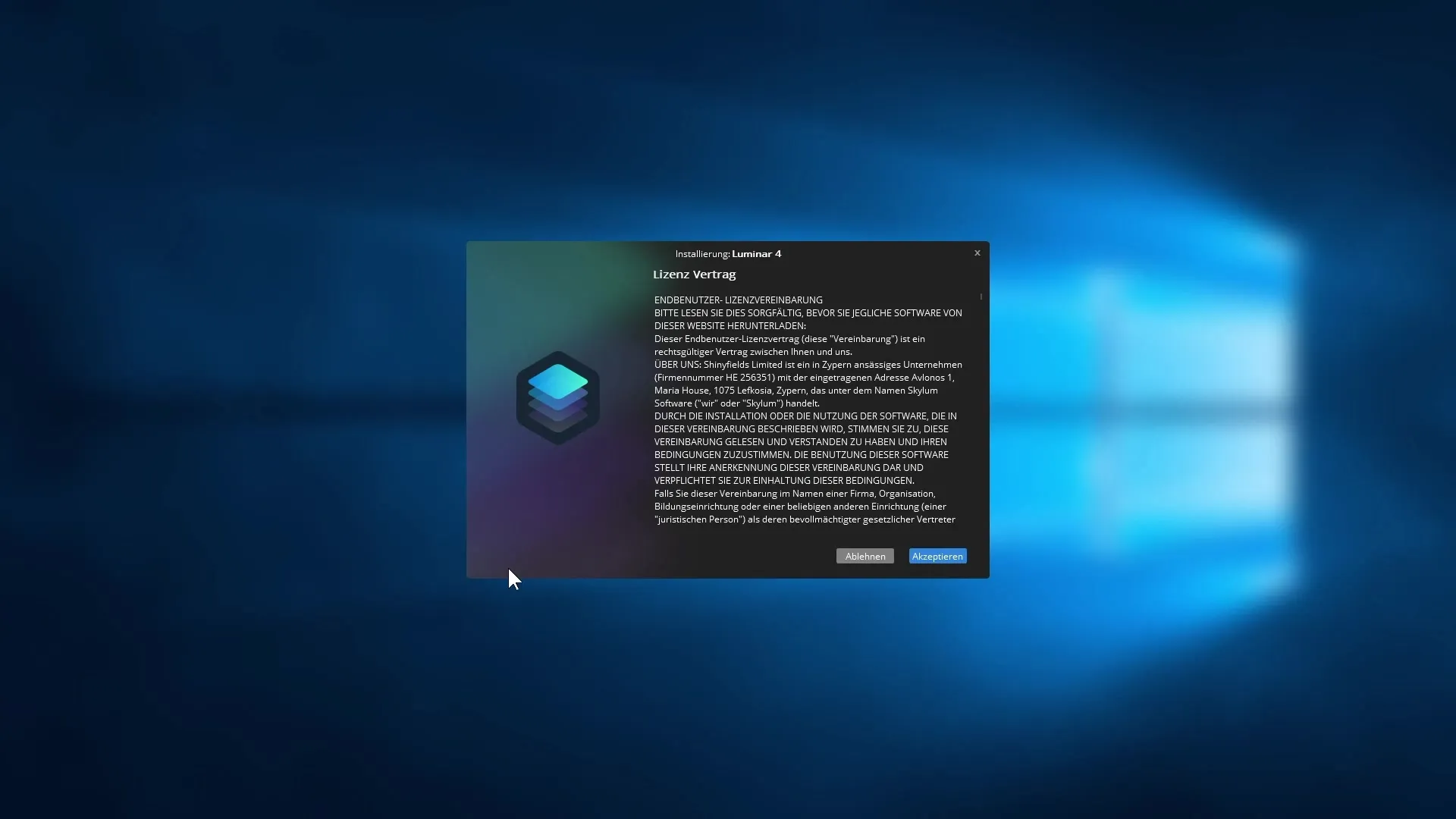Click the line 'VERPFLICHTET SIE ZUR EINHALTUNG DIESER BEDINGUNGEN.'
1456x819 pixels.
(x=784, y=481)
